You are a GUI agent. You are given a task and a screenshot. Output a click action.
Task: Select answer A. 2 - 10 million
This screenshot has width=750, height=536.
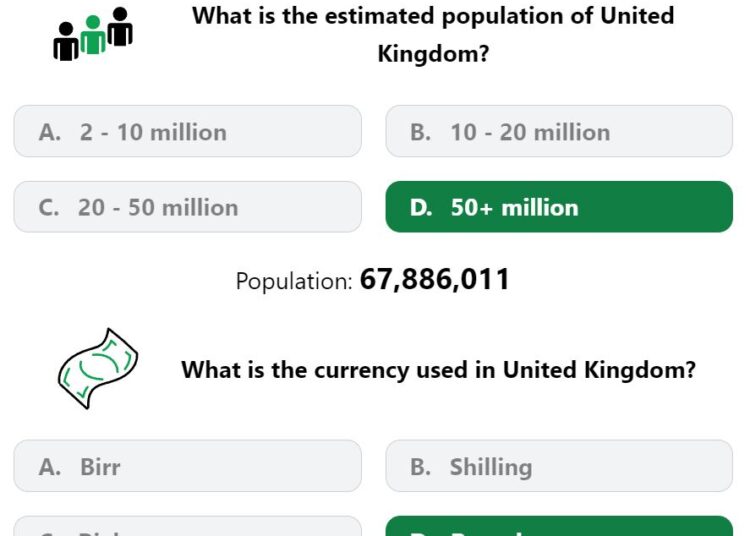[x=188, y=131]
